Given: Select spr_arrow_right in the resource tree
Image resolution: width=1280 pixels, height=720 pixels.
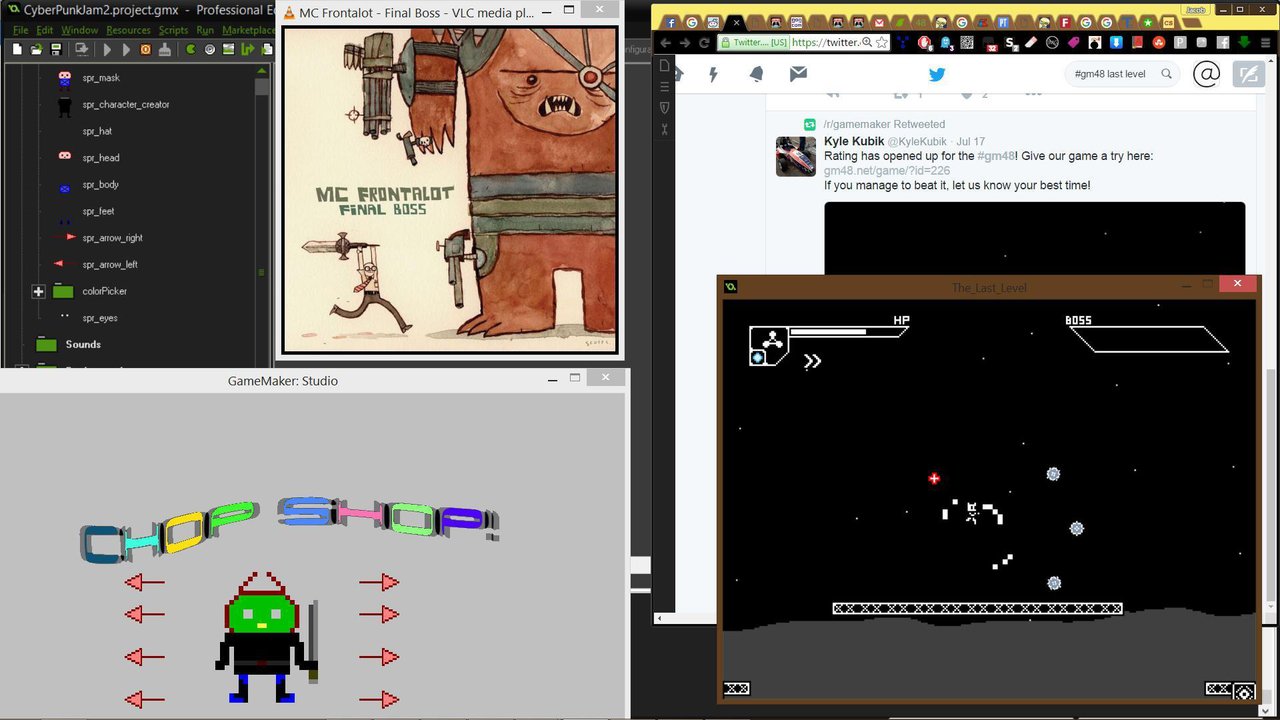Looking at the screenshot, I should pos(113,238).
